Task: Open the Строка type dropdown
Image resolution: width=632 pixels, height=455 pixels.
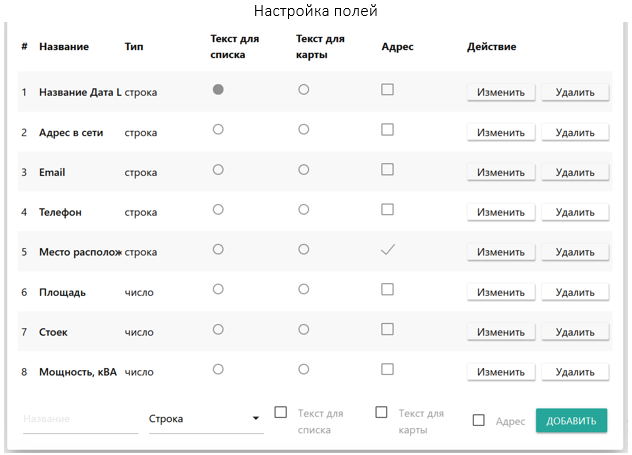Action: [205, 419]
